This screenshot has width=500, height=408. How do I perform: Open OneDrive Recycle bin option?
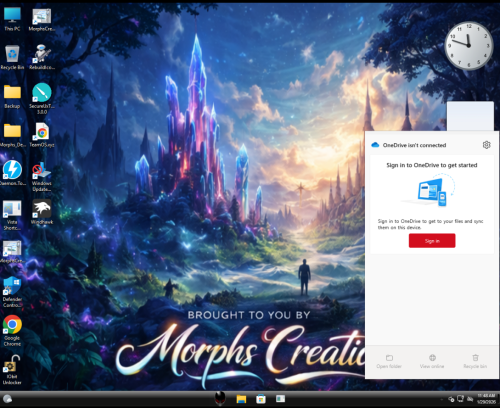[475, 362]
